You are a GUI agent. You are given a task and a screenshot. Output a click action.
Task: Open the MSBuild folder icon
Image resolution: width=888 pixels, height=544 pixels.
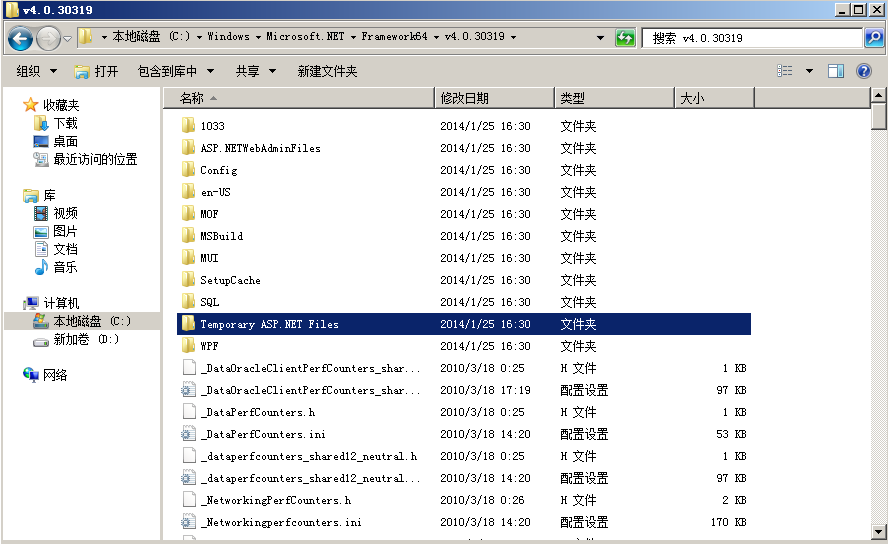187,236
